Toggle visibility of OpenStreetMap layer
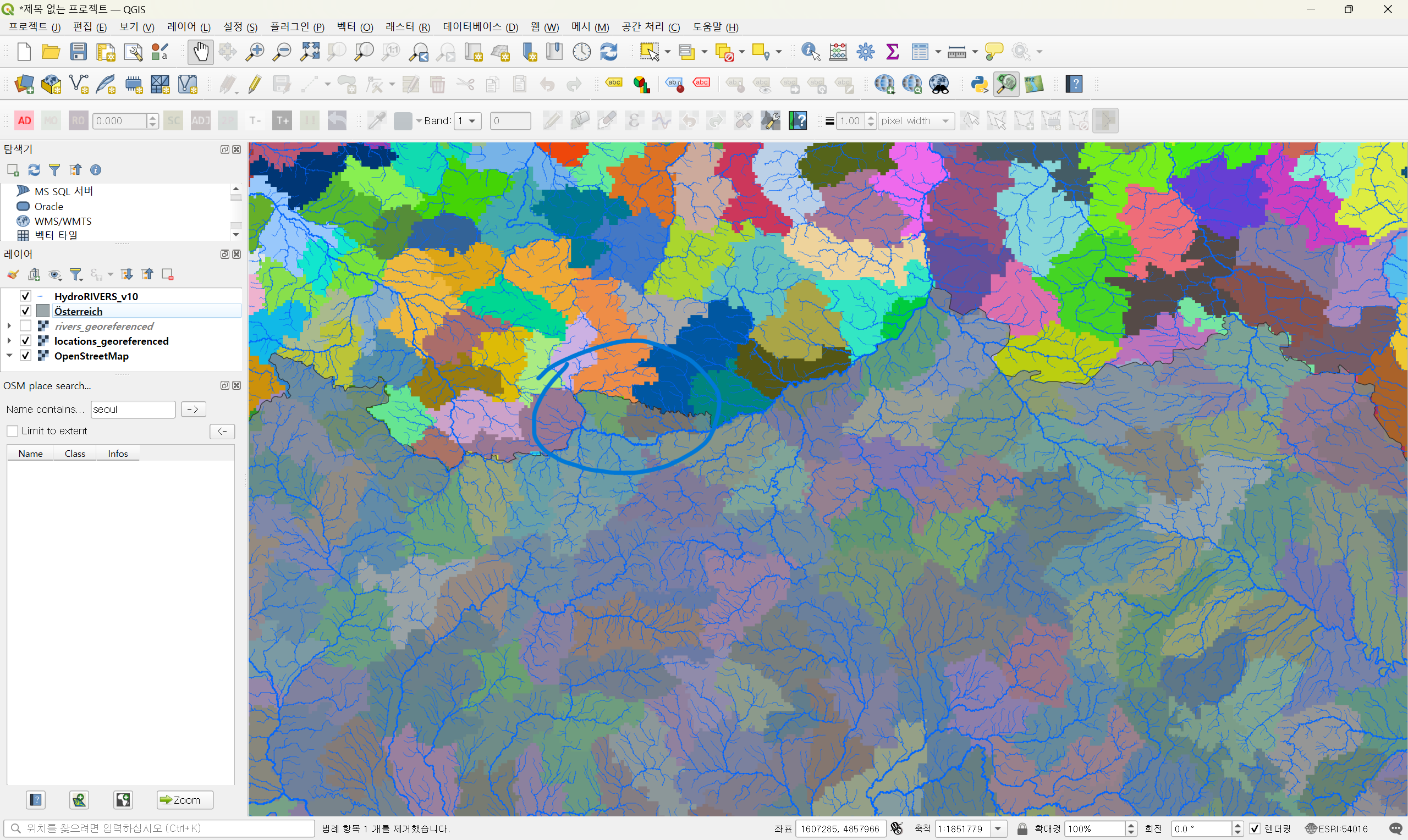 click(25, 356)
